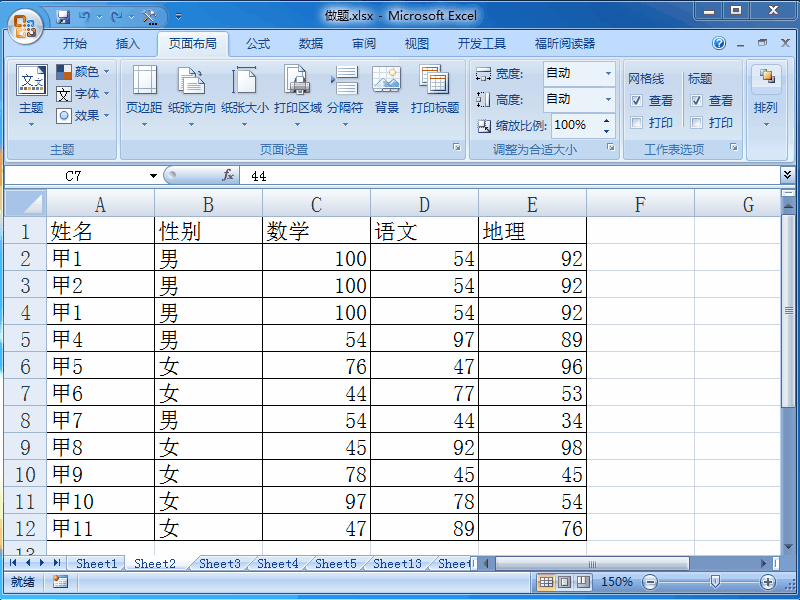Open the 页面设置 dialog launcher
The height and width of the screenshot is (600, 800).
(x=458, y=148)
